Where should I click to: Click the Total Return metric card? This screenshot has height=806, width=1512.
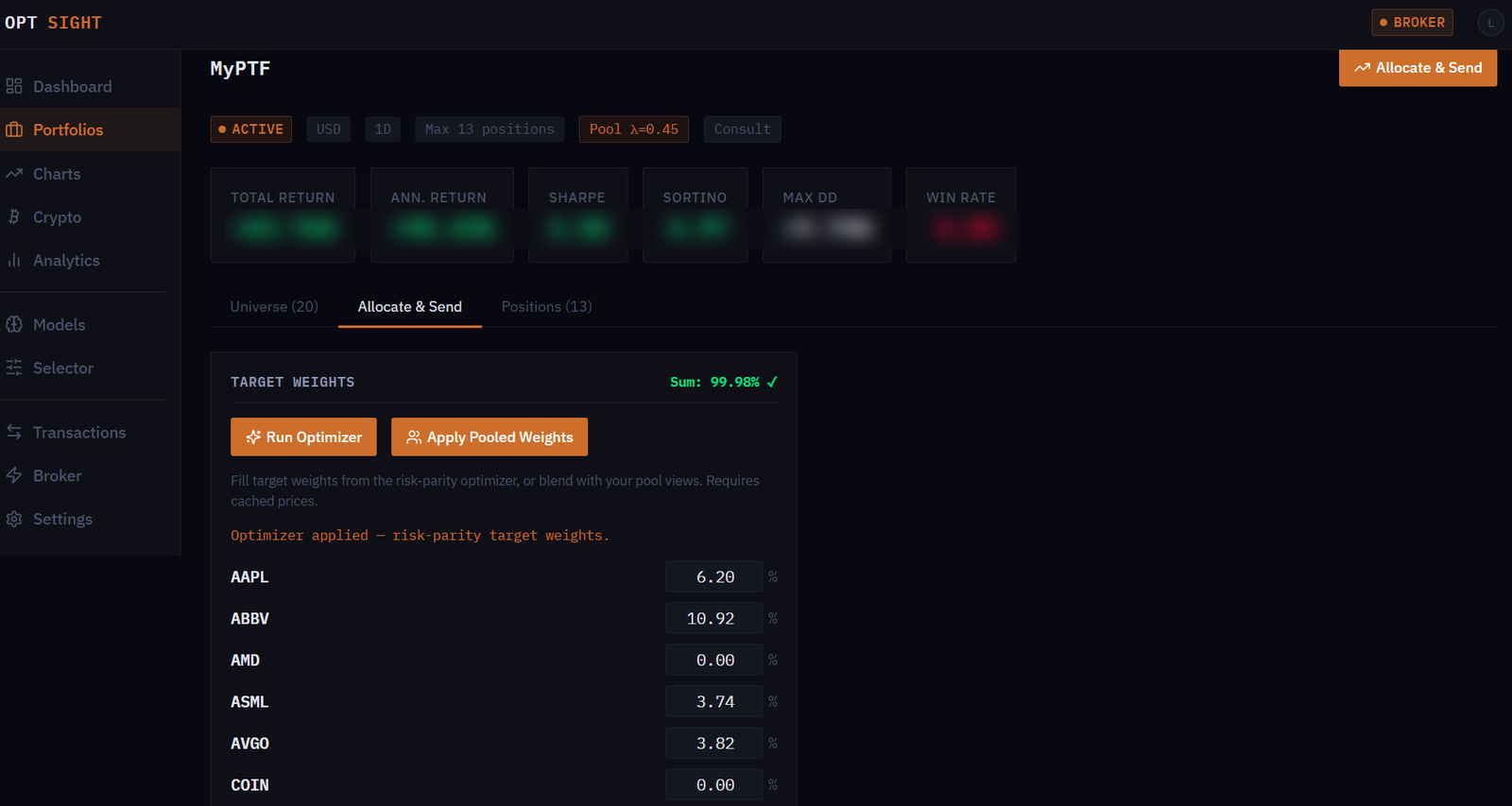(283, 214)
